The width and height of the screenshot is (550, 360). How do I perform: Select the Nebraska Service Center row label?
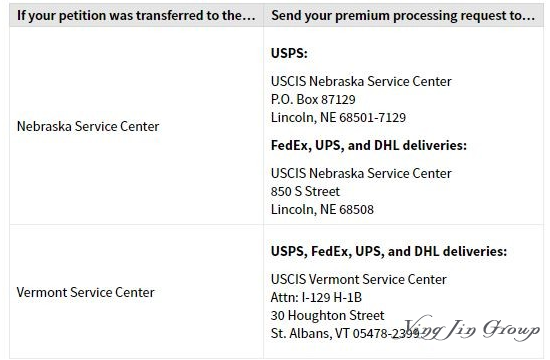[x=88, y=126]
